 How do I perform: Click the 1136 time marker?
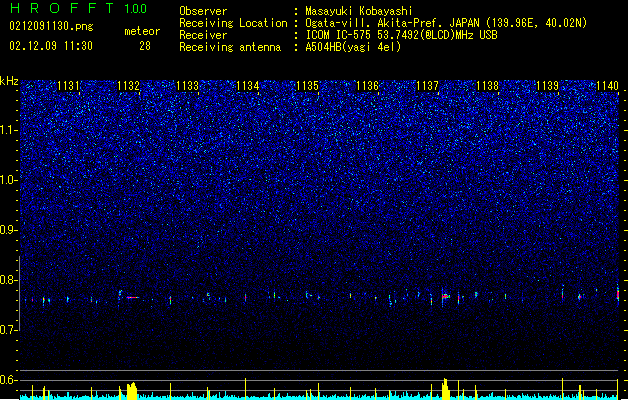click(x=367, y=86)
